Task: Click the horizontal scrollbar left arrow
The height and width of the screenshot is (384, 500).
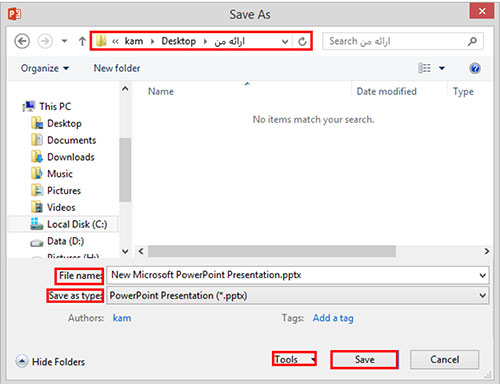Action: coord(141,251)
